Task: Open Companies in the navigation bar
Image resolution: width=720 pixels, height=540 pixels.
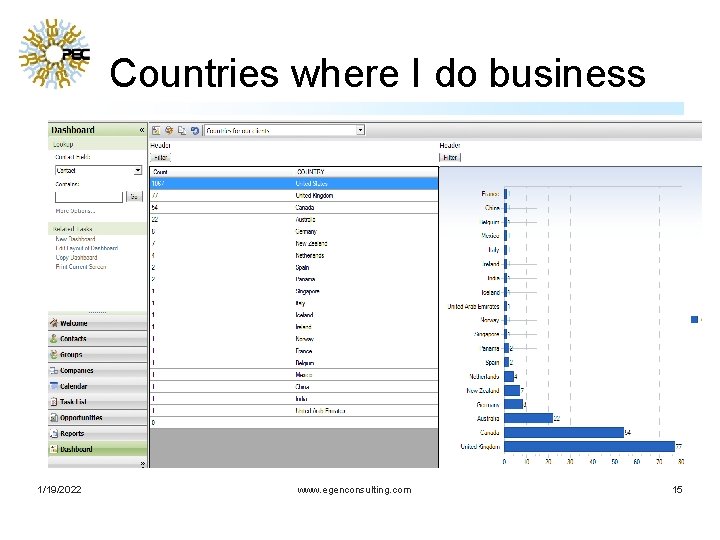Action: tap(97, 371)
